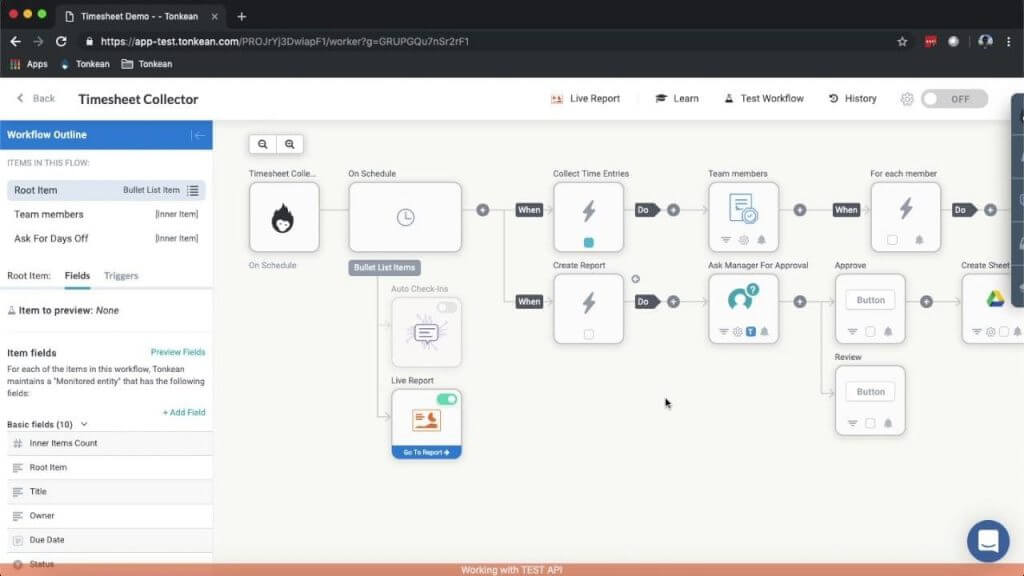Enable the Auto Check-Ins toggle
Image resolution: width=1024 pixels, height=576 pixels.
click(x=447, y=307)
